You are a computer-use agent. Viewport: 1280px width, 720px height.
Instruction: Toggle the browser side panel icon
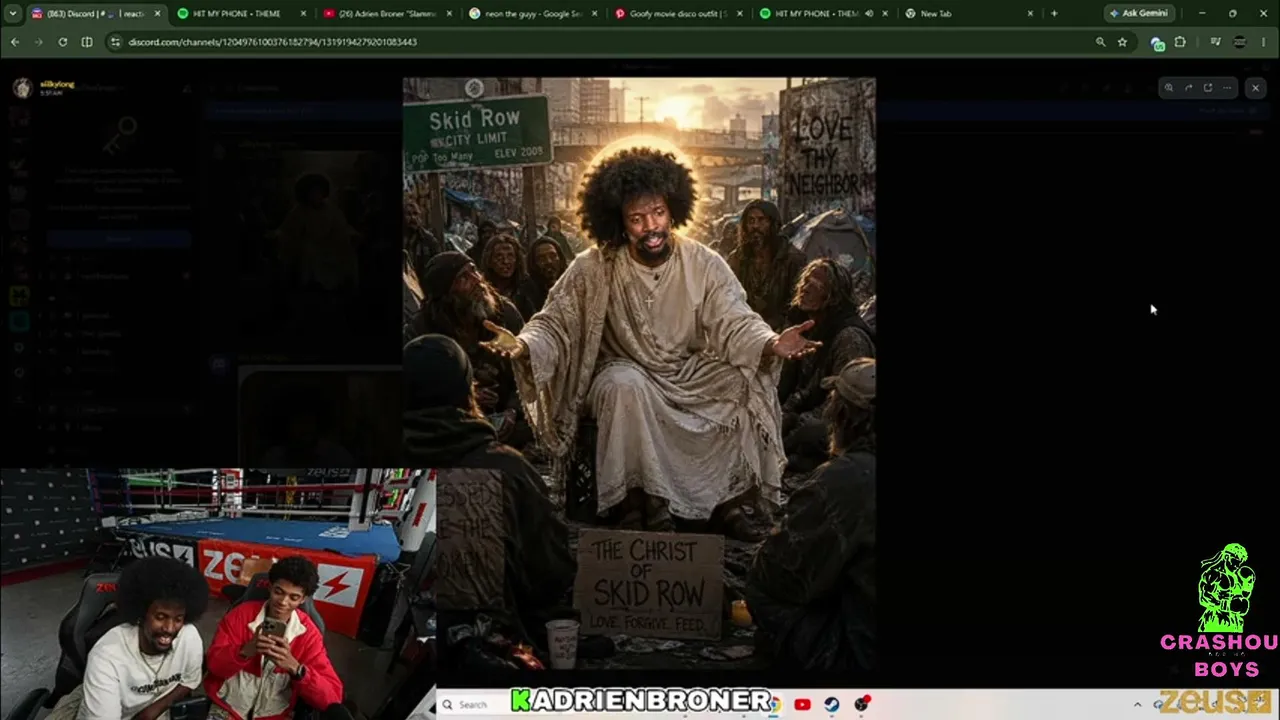coord(87,42)
